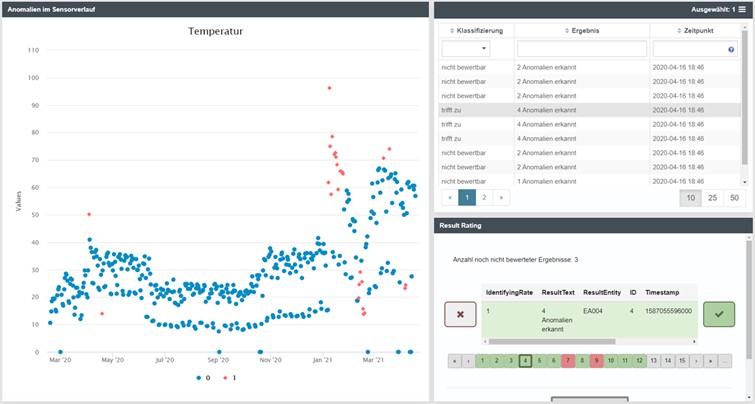This screenshot has height=404, width=755.
Task: Jump to rating result 4
Action: point(525,361)
